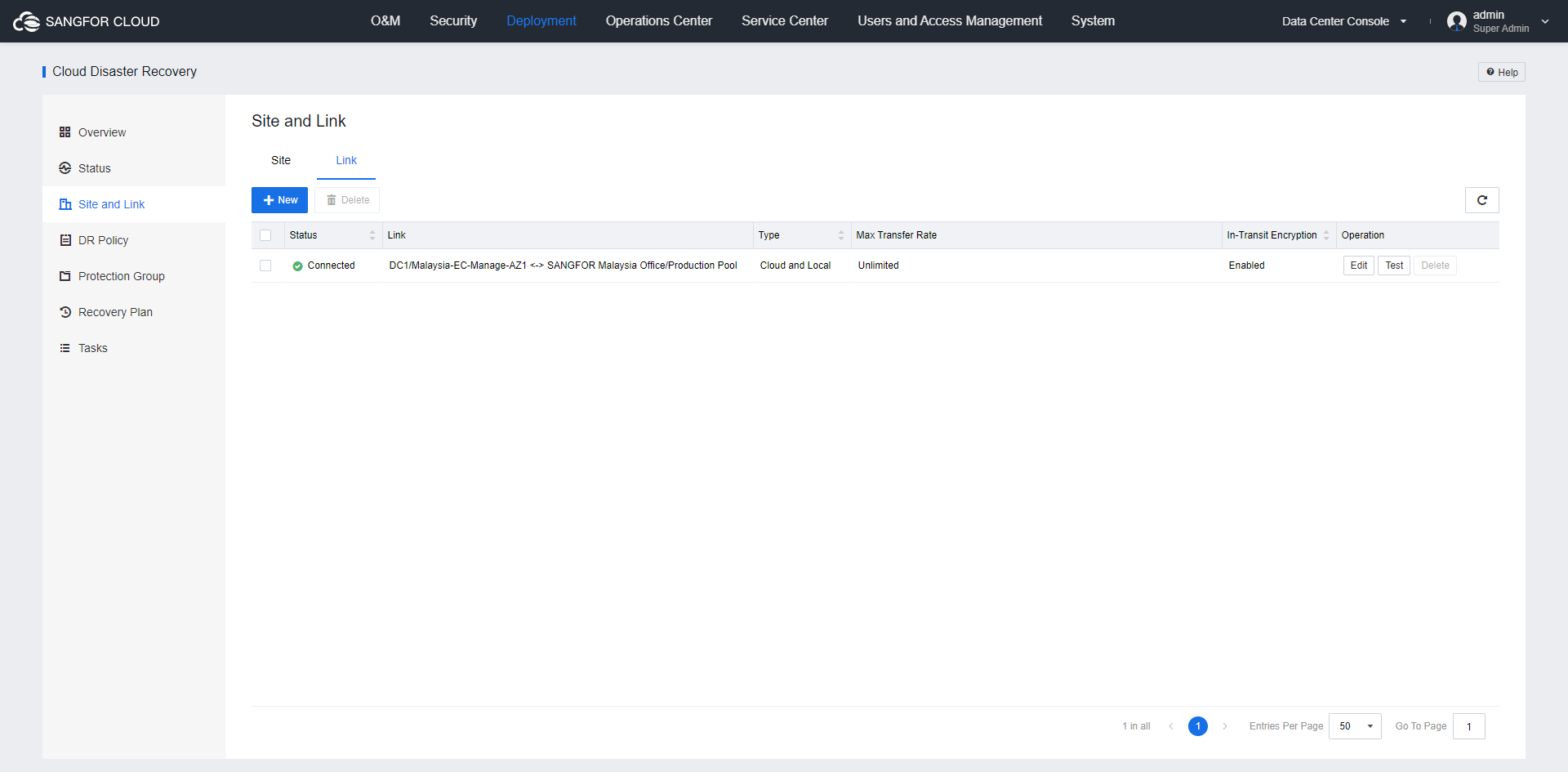The width and height of the screenshot is (1568, 772).
Task: Select page 1 in pagination
Action: (x=1197, y=726)
